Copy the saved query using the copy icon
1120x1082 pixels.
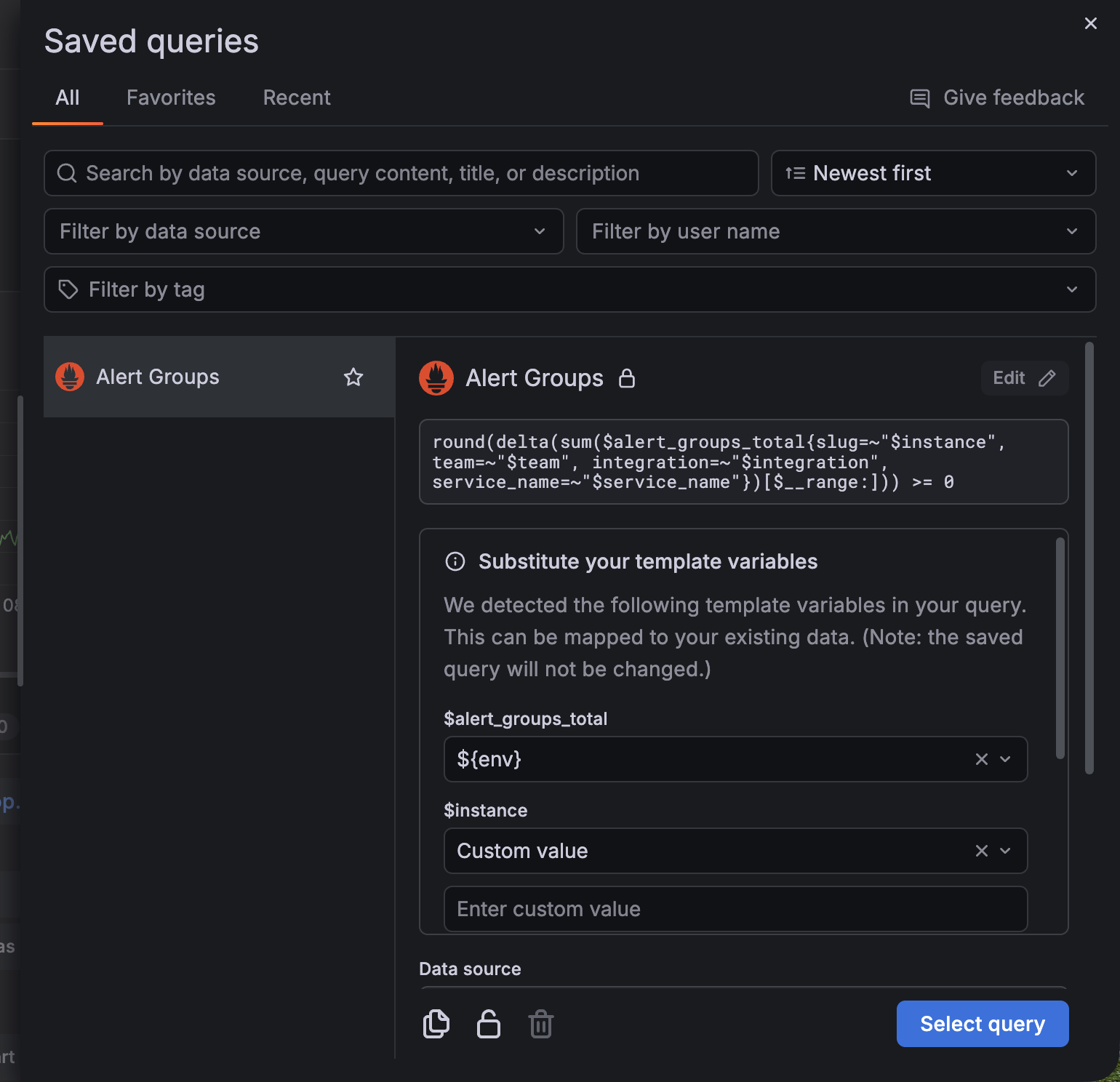click(x=436, y=1024)
